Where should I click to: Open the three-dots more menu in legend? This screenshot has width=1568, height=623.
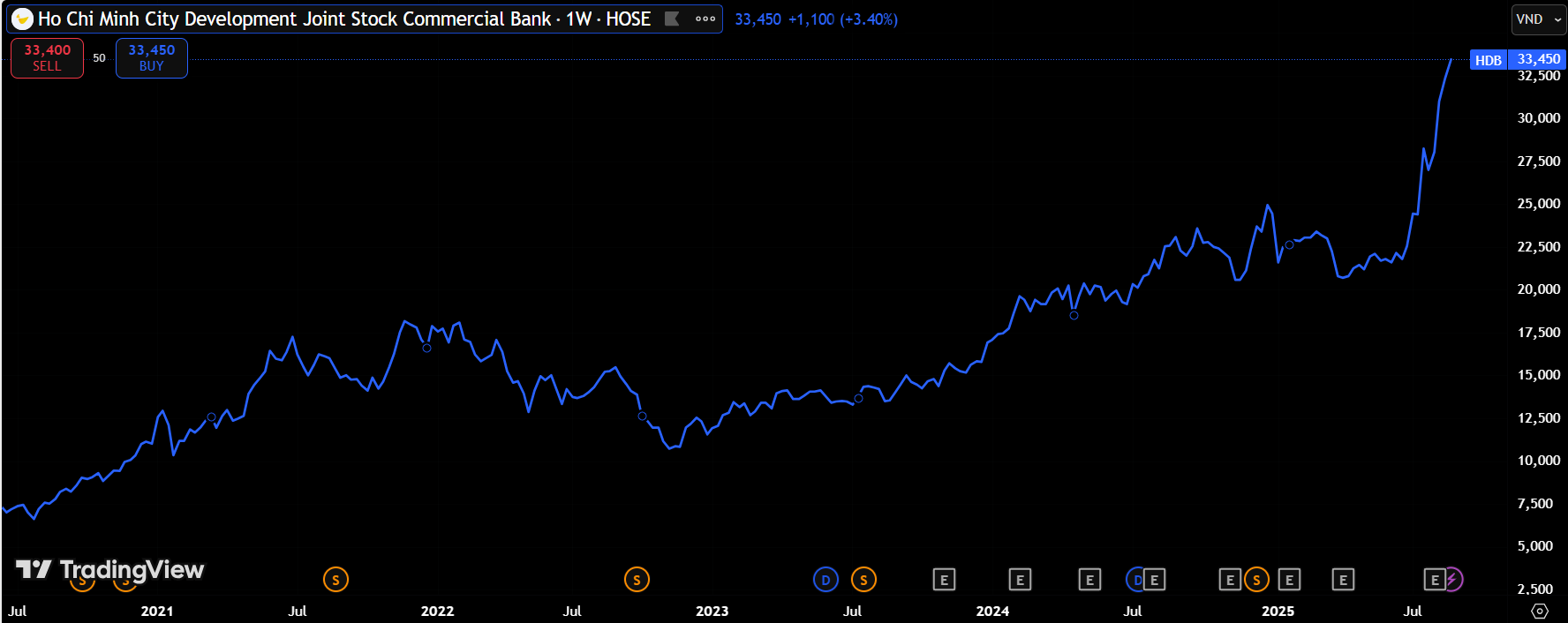[x=705, y=19]
